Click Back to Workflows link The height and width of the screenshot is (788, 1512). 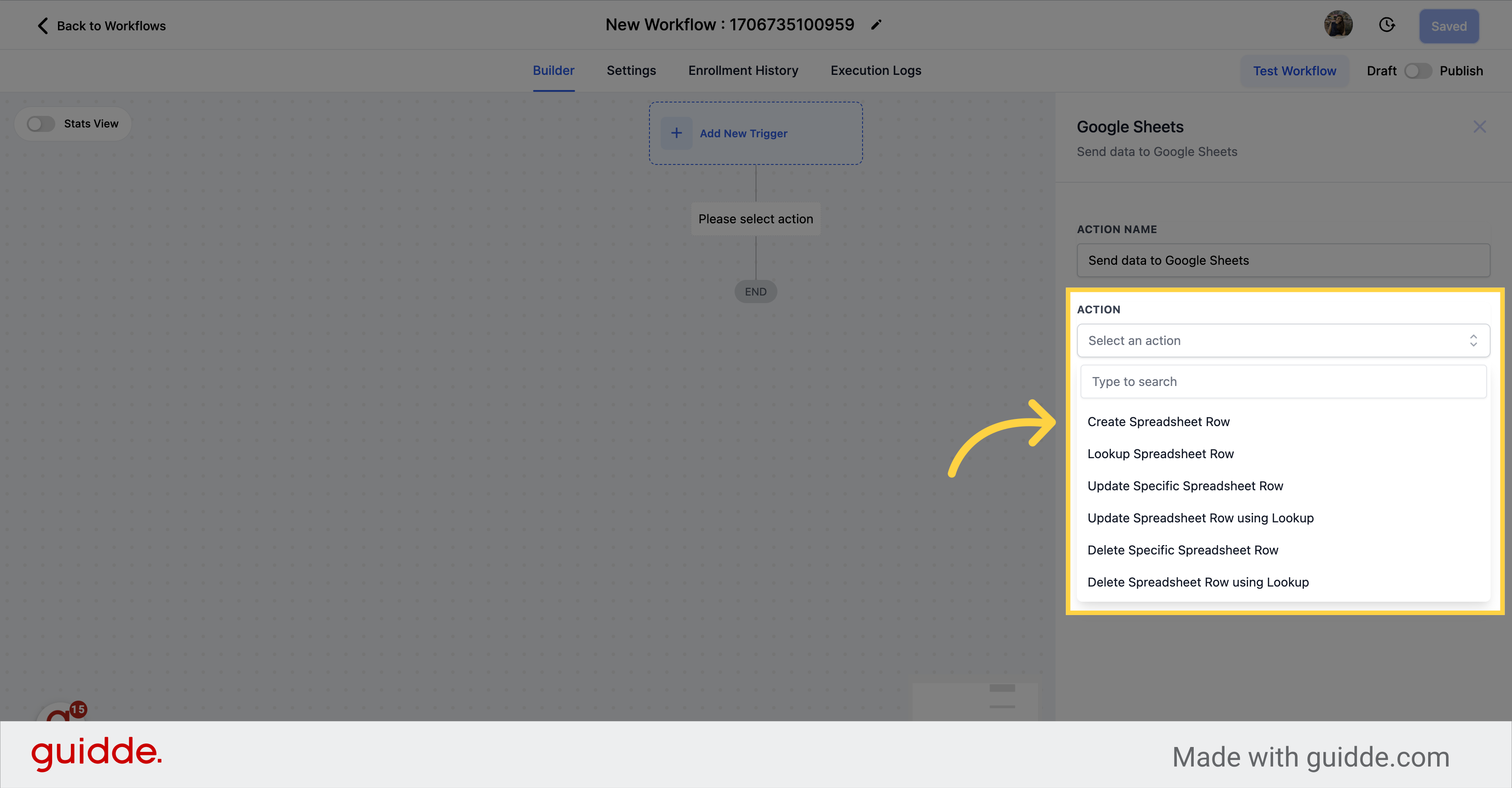[111, 26]
